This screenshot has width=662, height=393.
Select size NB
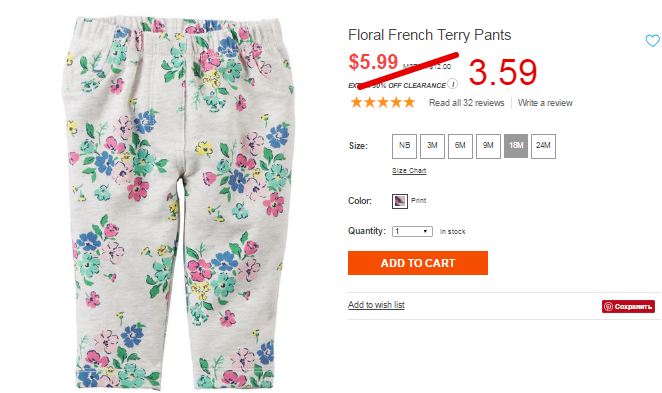tap(404, 146)
